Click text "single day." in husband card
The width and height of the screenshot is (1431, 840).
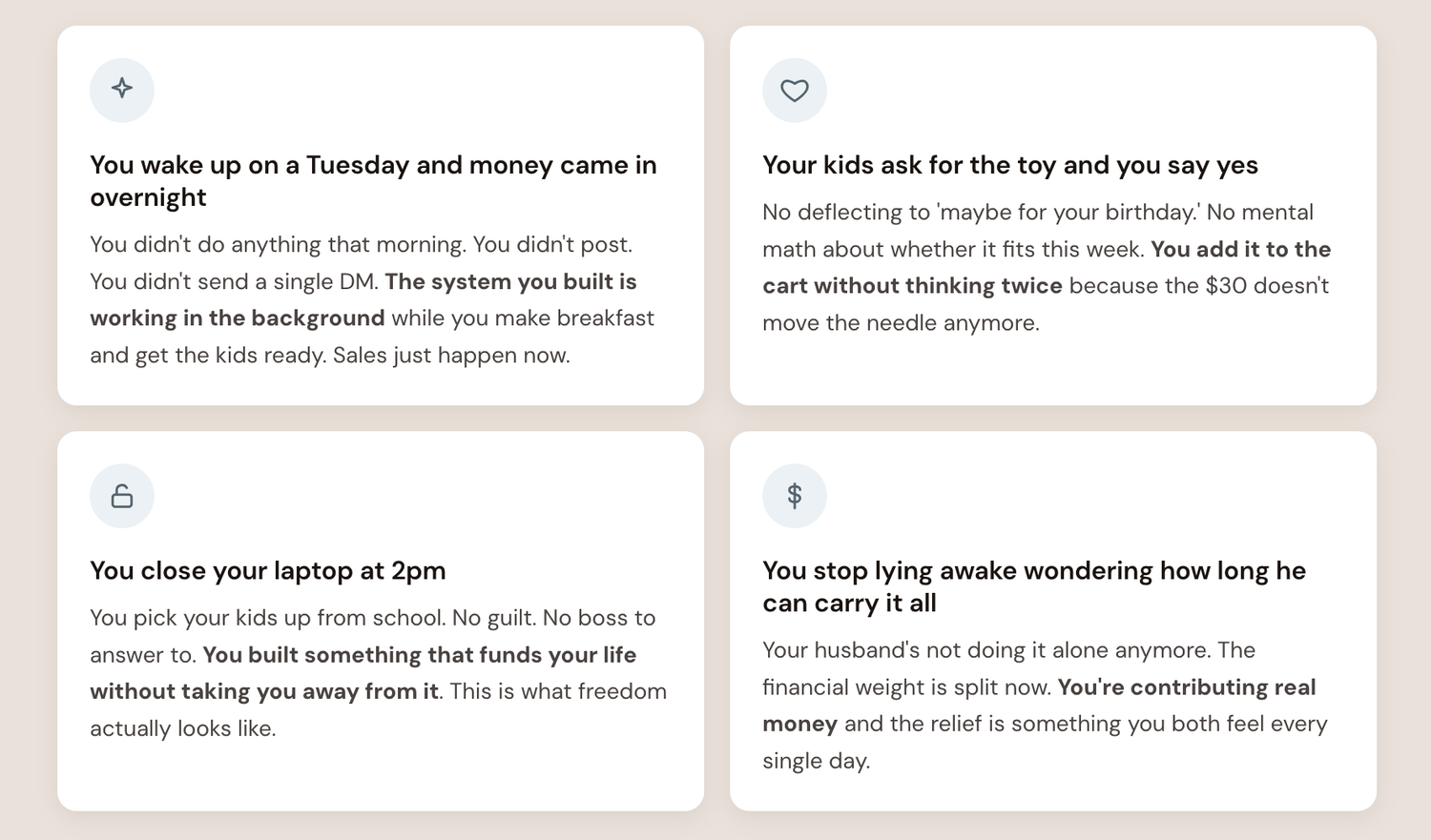[x=817, y=761]
